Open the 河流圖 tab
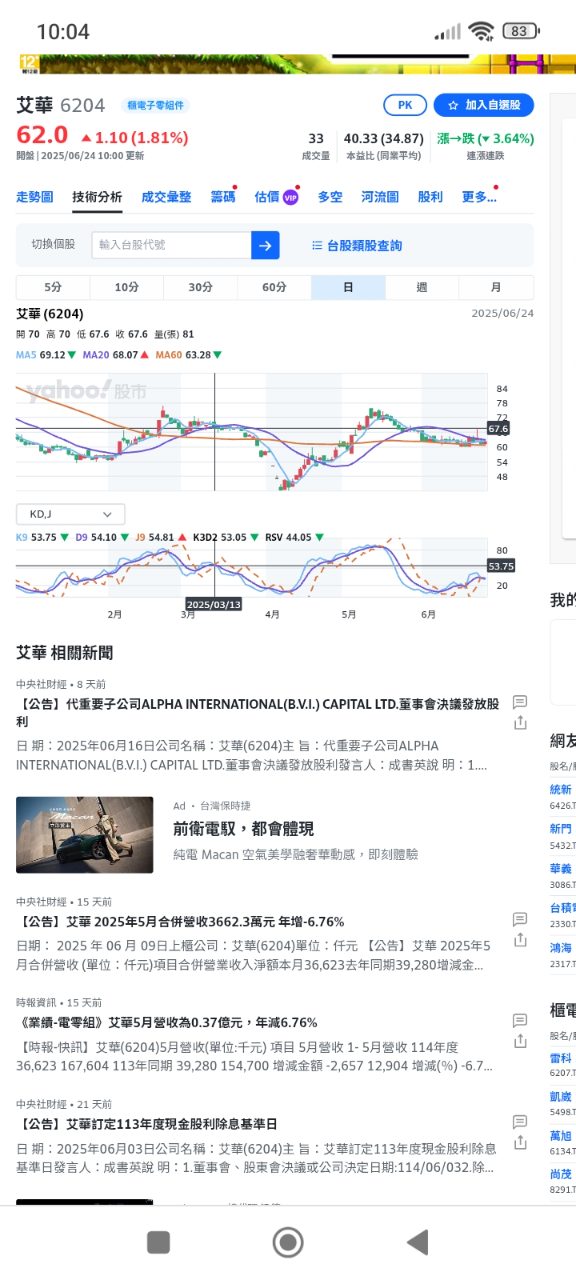576x1280 pixels. point(380,197)
